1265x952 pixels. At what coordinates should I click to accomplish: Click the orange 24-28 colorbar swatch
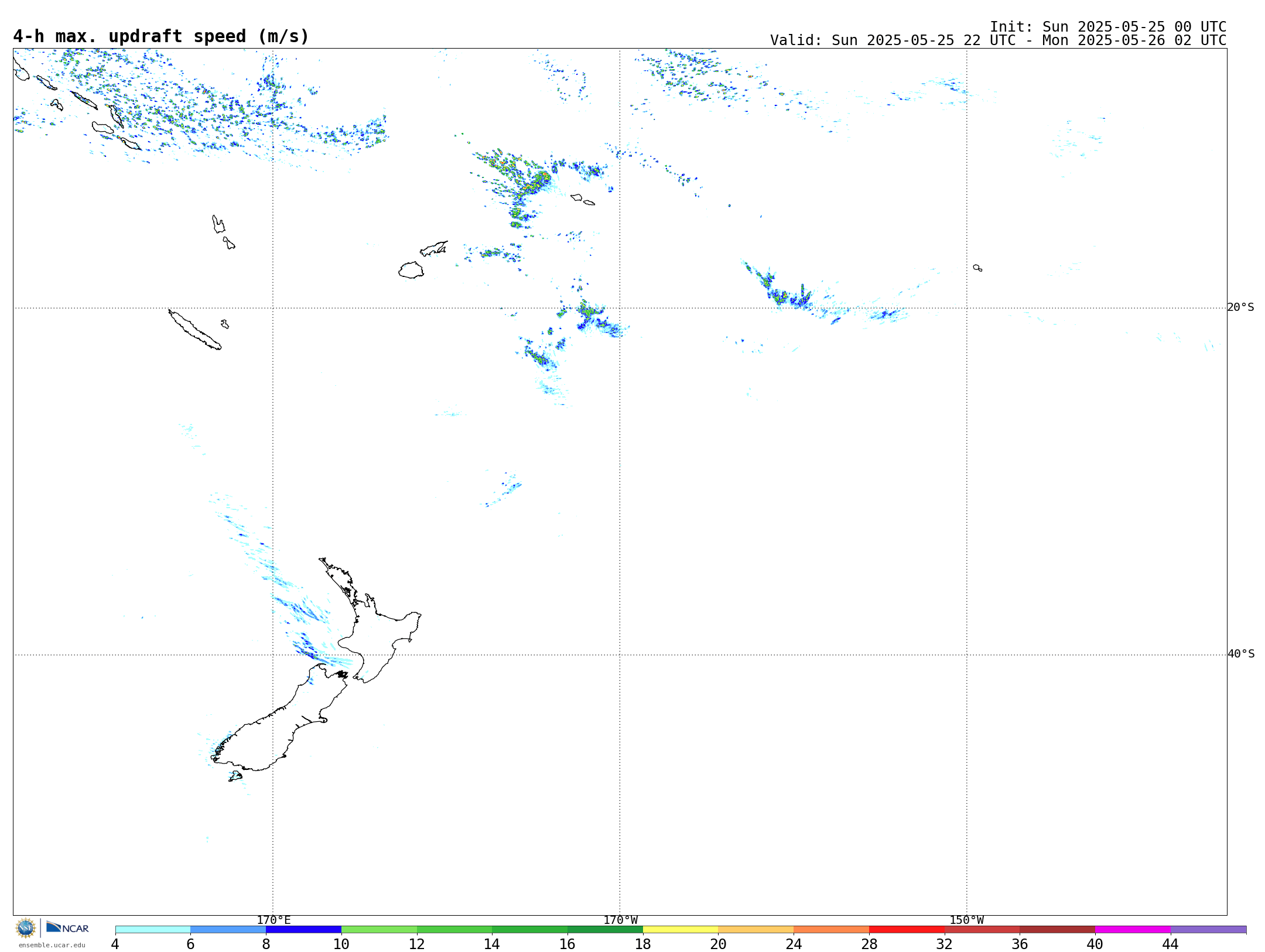tap(831, 930)
